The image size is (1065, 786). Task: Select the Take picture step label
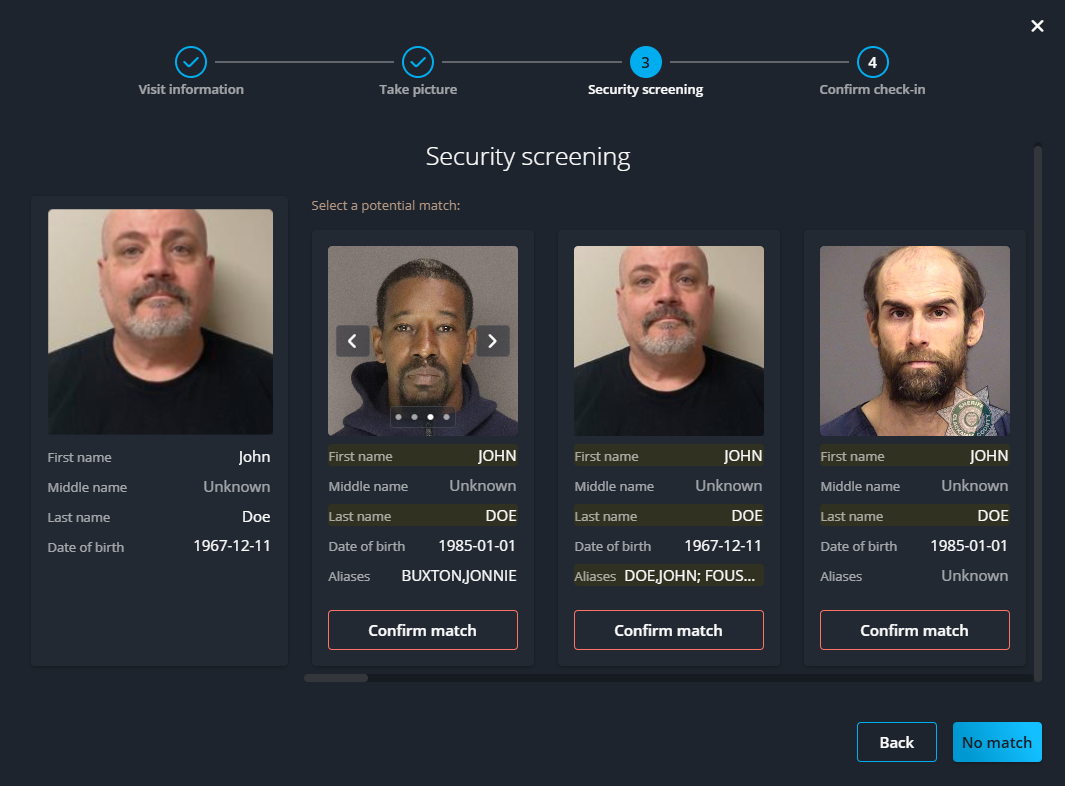[x=417, y=89]
